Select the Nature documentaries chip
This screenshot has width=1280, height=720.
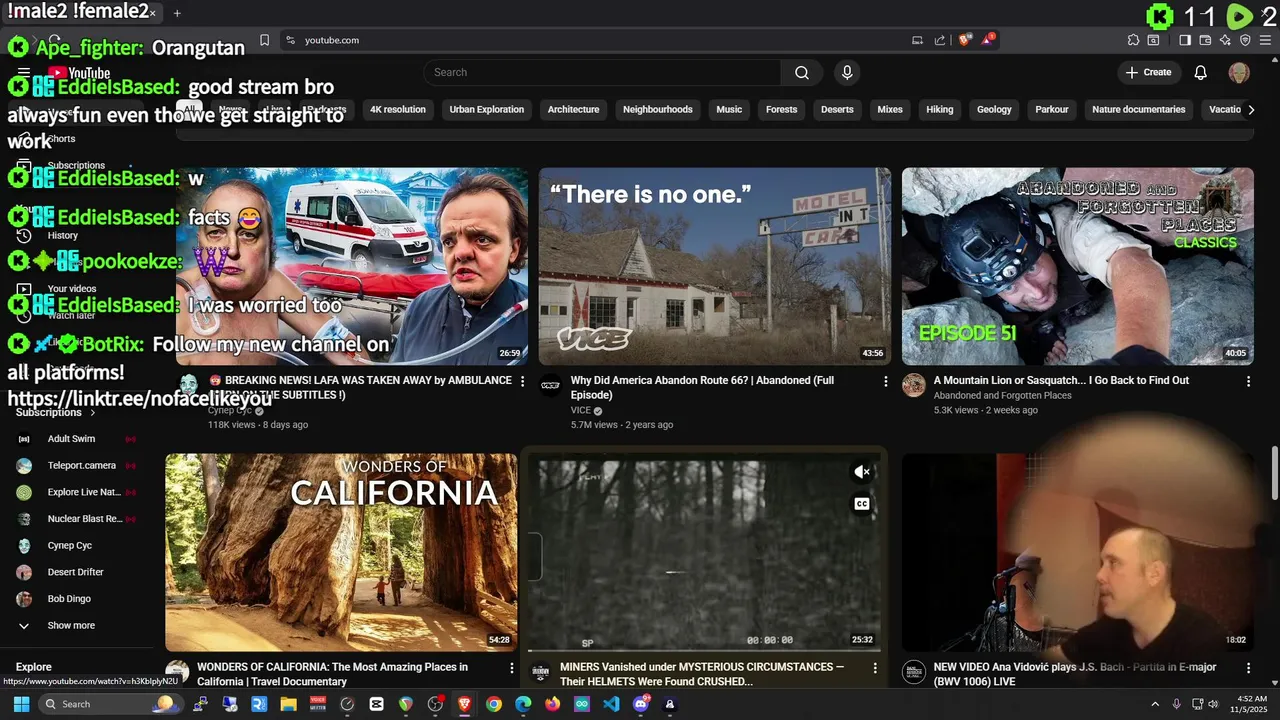click(x=1139, y=109)
